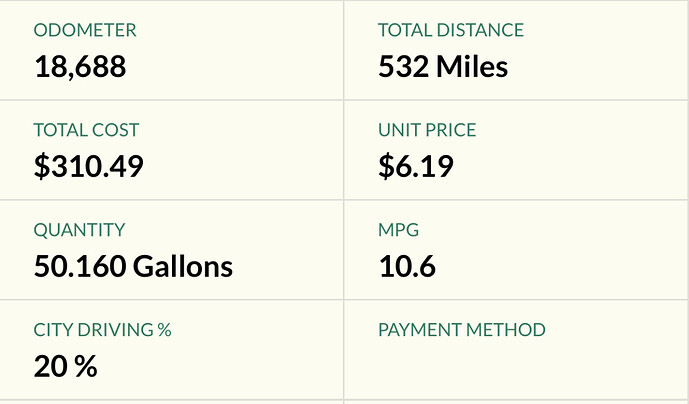Image resolution: width=689 pixels, height=404 pixels.
Task: Select the TOTAL COST label
Action: (x=86, y=130)
